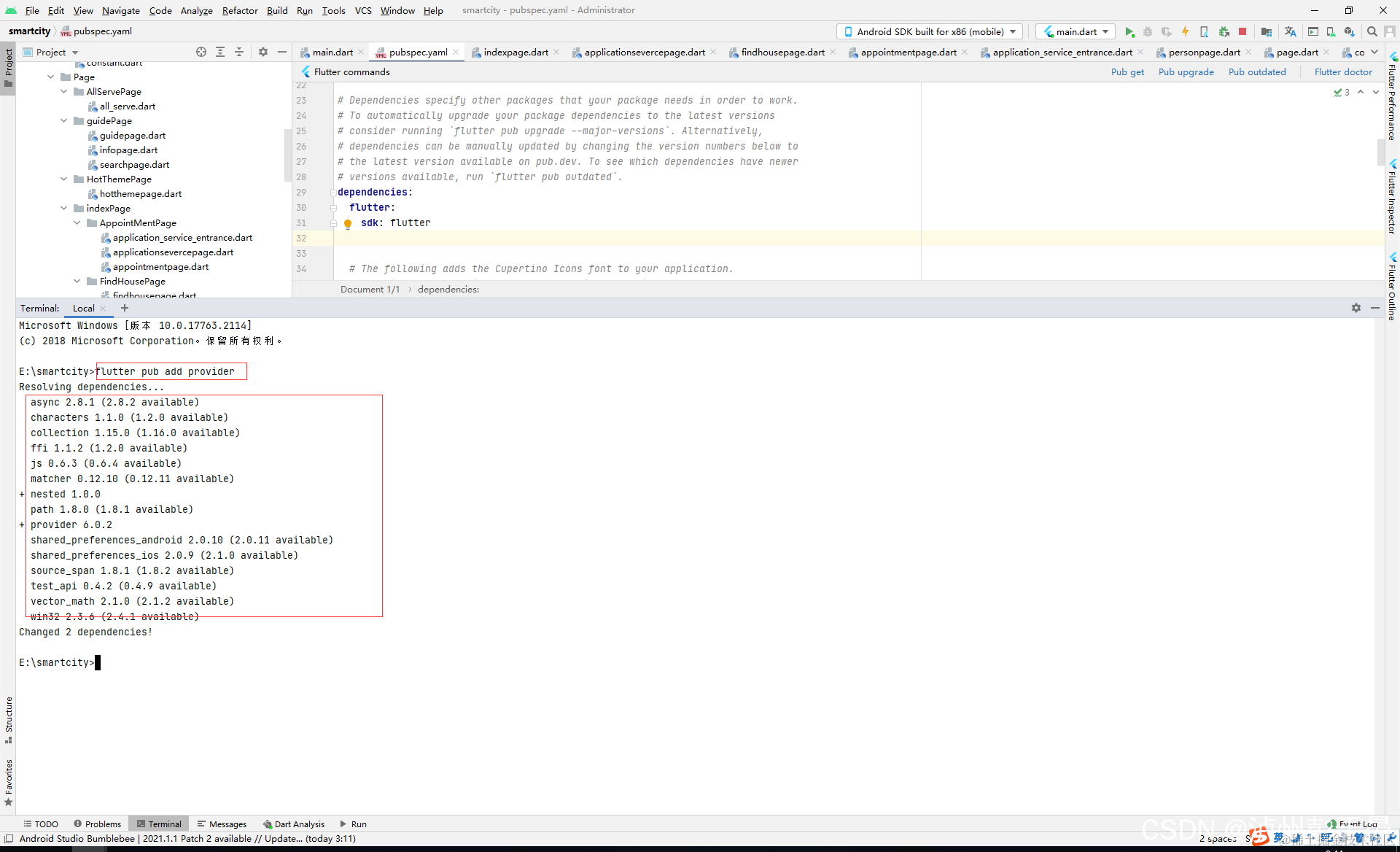Collapse the dependencies fold marker at line 29

333,193
